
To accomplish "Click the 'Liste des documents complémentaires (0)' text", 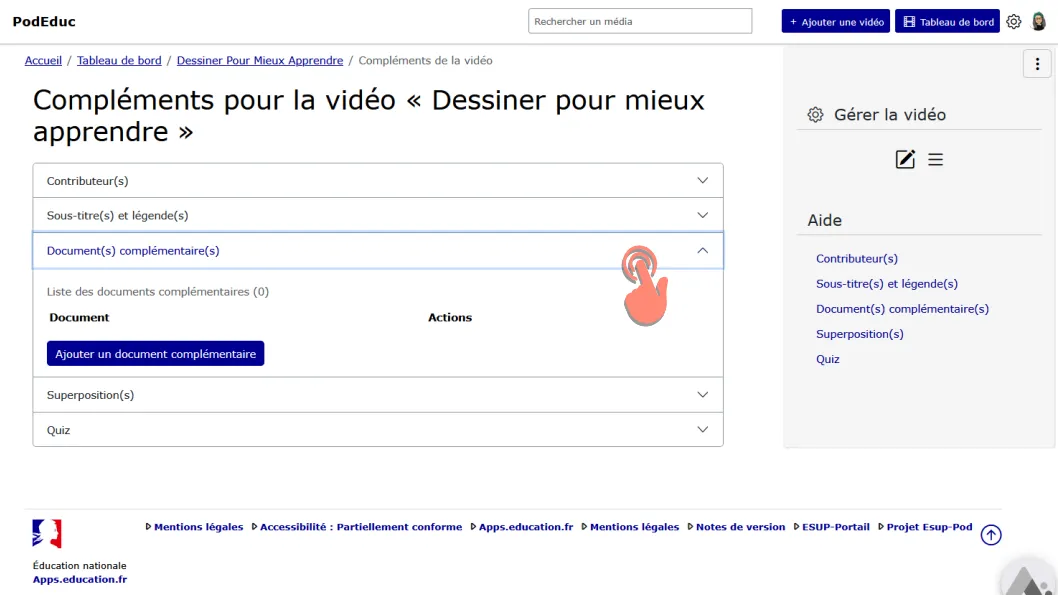I will (x=158, y=291).
